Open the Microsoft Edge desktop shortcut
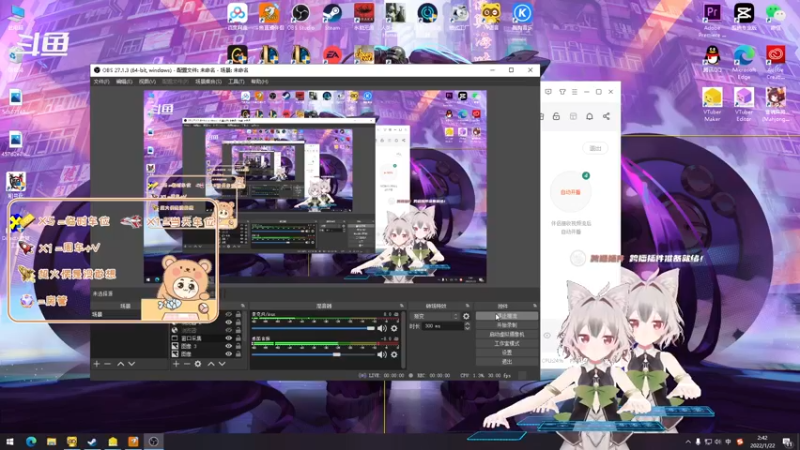The width and height of the screenshot is (800, 450). point(744,62)
